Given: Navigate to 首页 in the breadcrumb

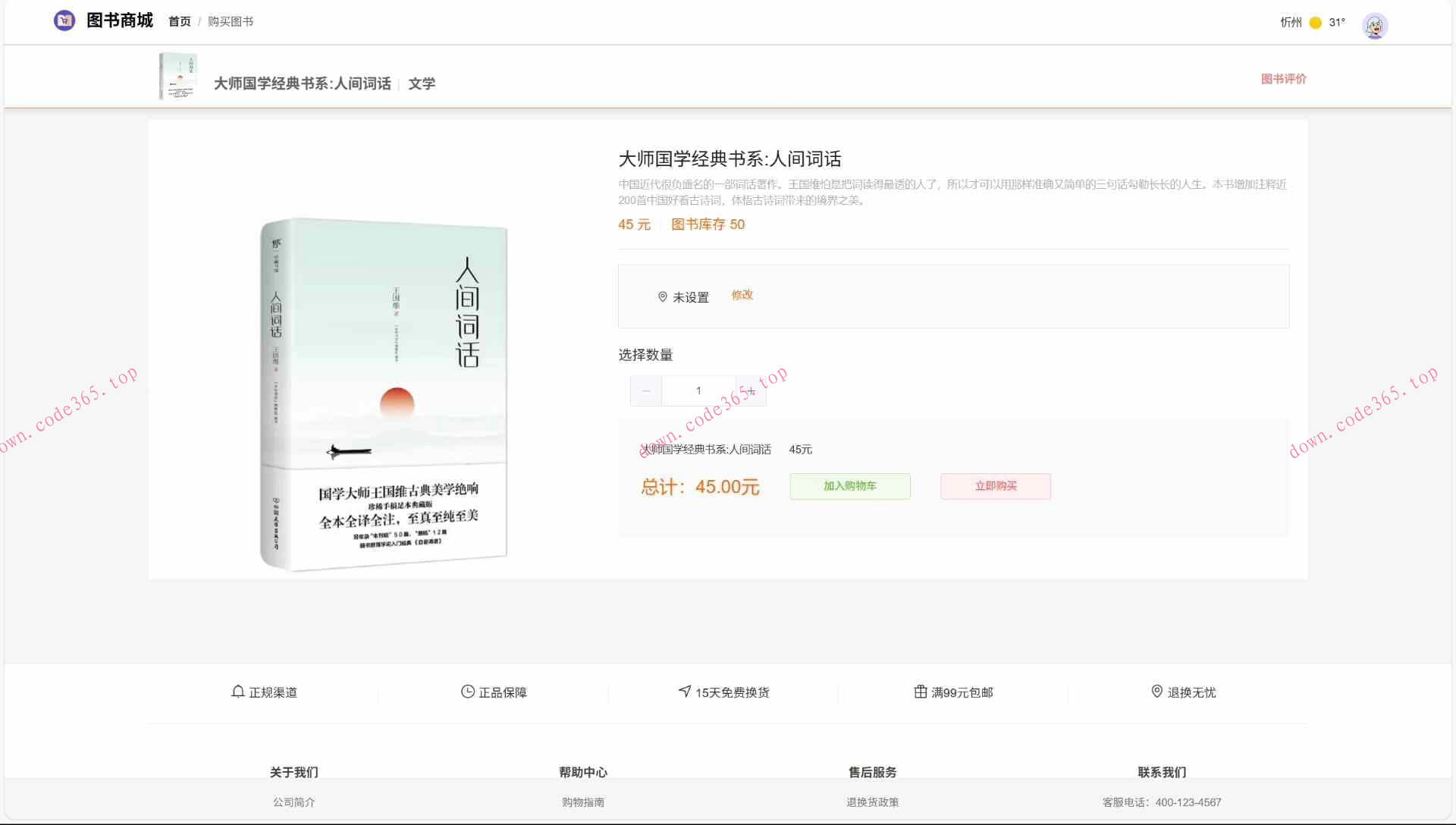Looking at the screenshot, I should click(179, 21).
